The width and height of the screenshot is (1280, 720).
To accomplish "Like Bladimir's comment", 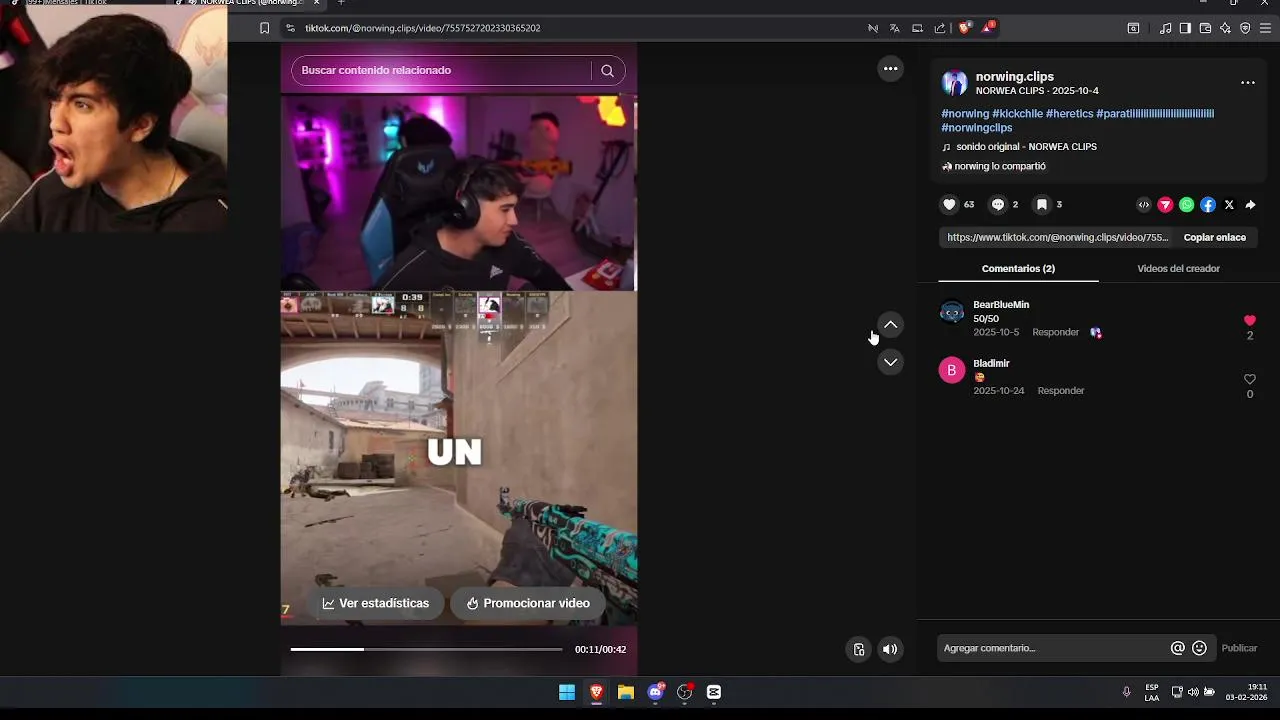I will pyautogui.click(x=1249, y=380).
